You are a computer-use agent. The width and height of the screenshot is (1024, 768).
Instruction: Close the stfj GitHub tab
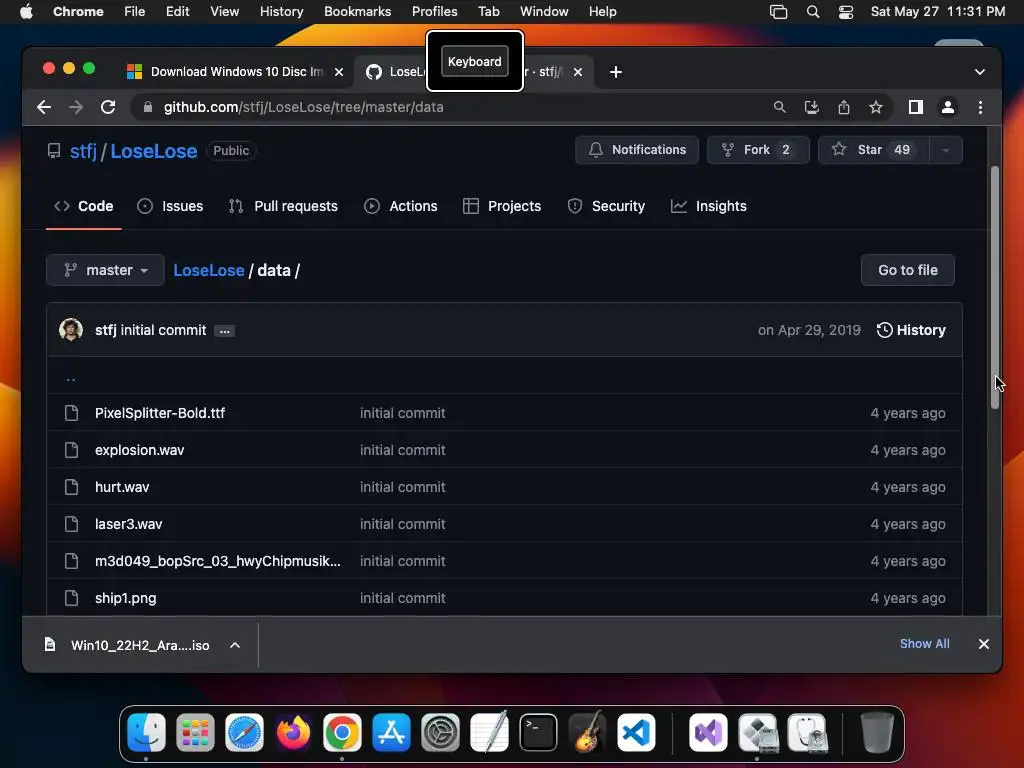577,72
